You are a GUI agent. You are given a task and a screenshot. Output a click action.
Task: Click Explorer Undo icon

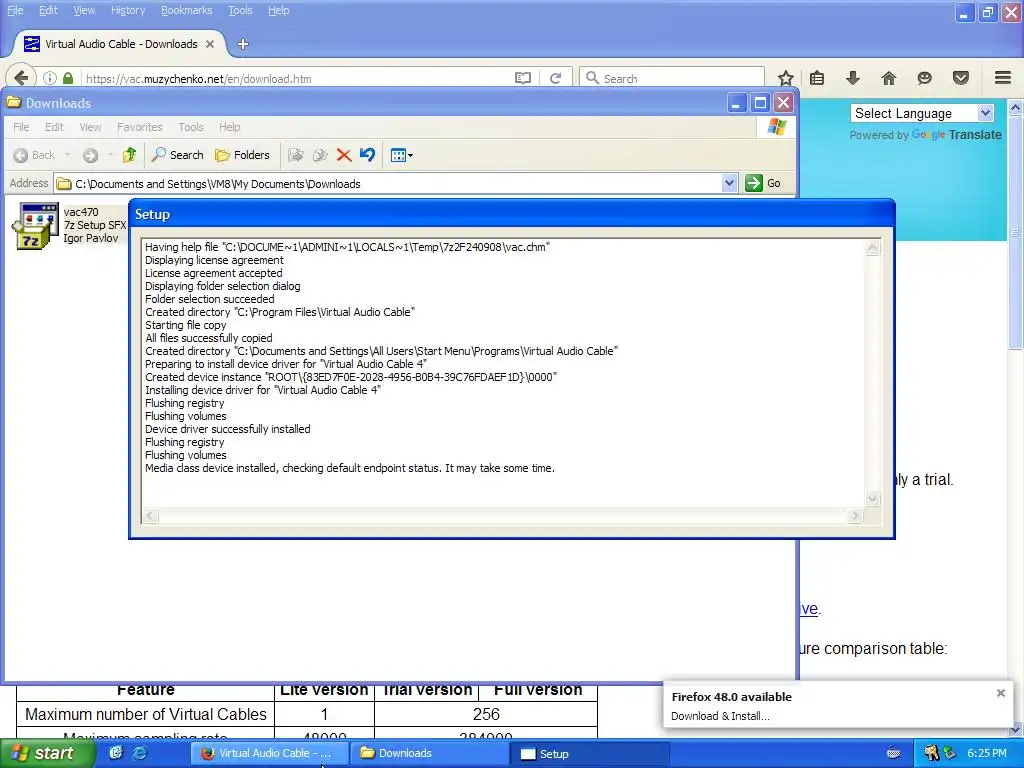[368, 155]
